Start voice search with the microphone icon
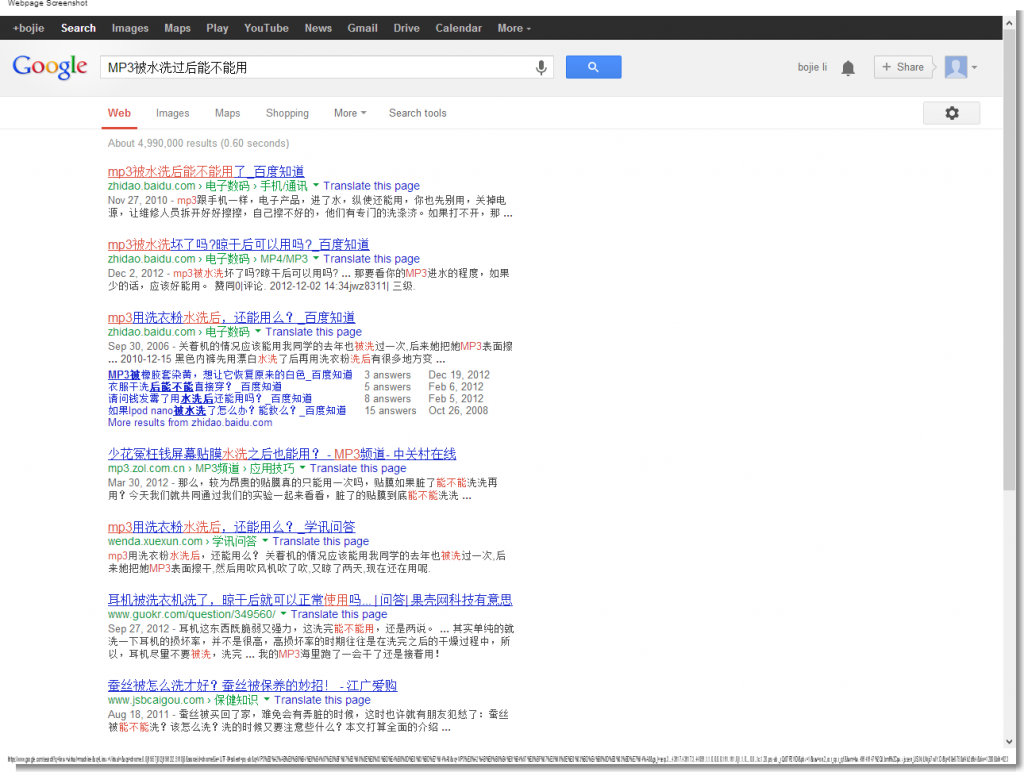This screenshot has width=1024, height=772. [540, 67]
